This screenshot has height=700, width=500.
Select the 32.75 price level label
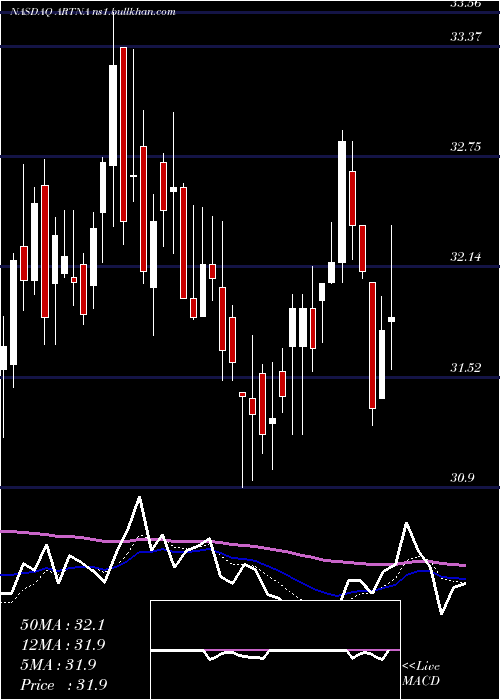[466, 147]
